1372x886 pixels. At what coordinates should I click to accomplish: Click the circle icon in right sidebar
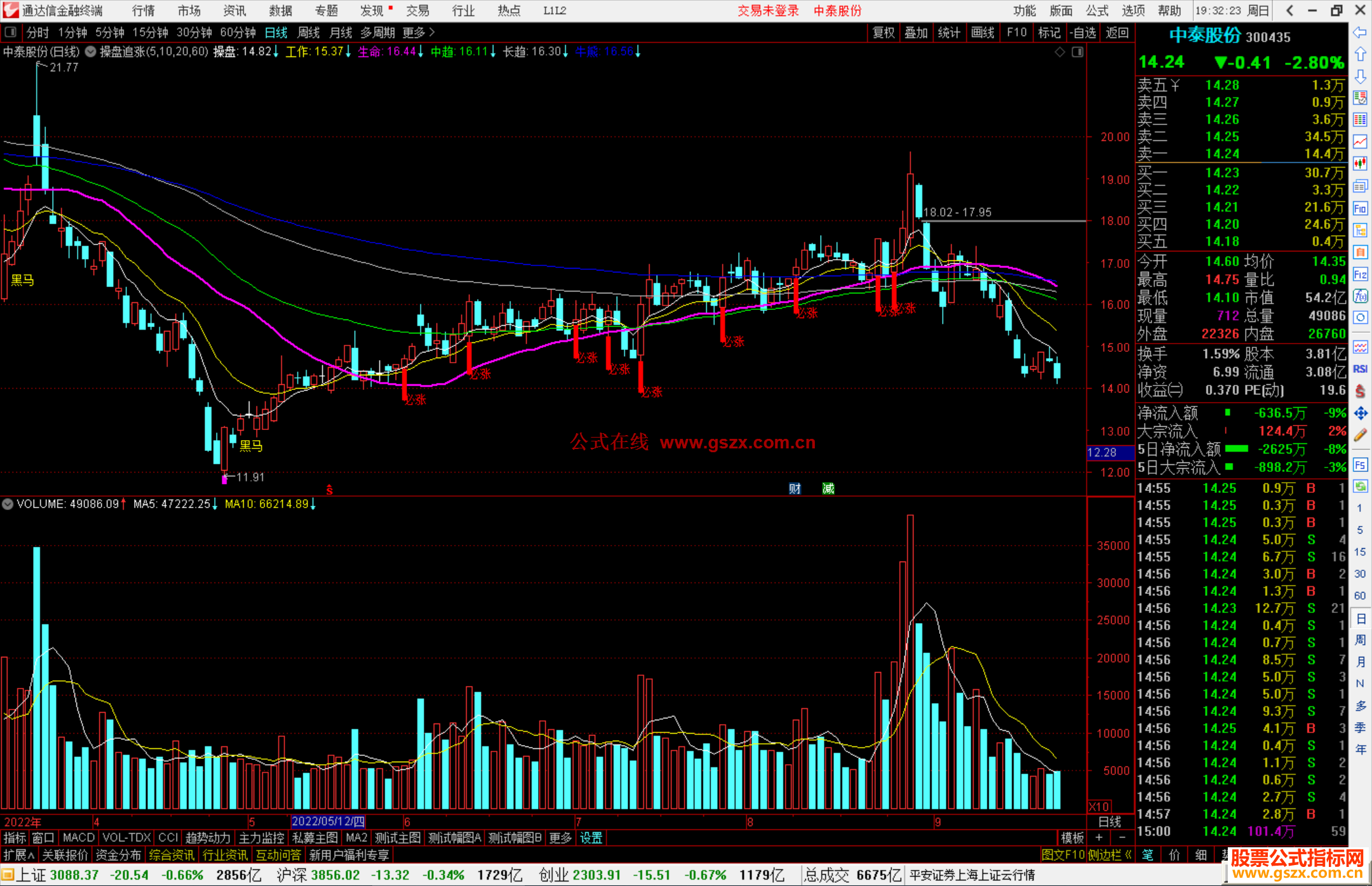coord(1360,318)
